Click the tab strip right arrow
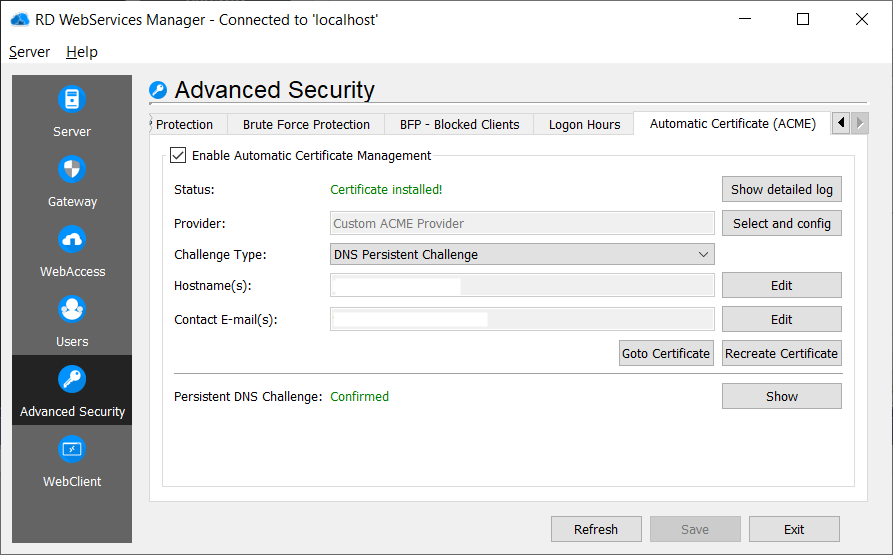This screenshot has height=555, width=893. pos(859,123)
